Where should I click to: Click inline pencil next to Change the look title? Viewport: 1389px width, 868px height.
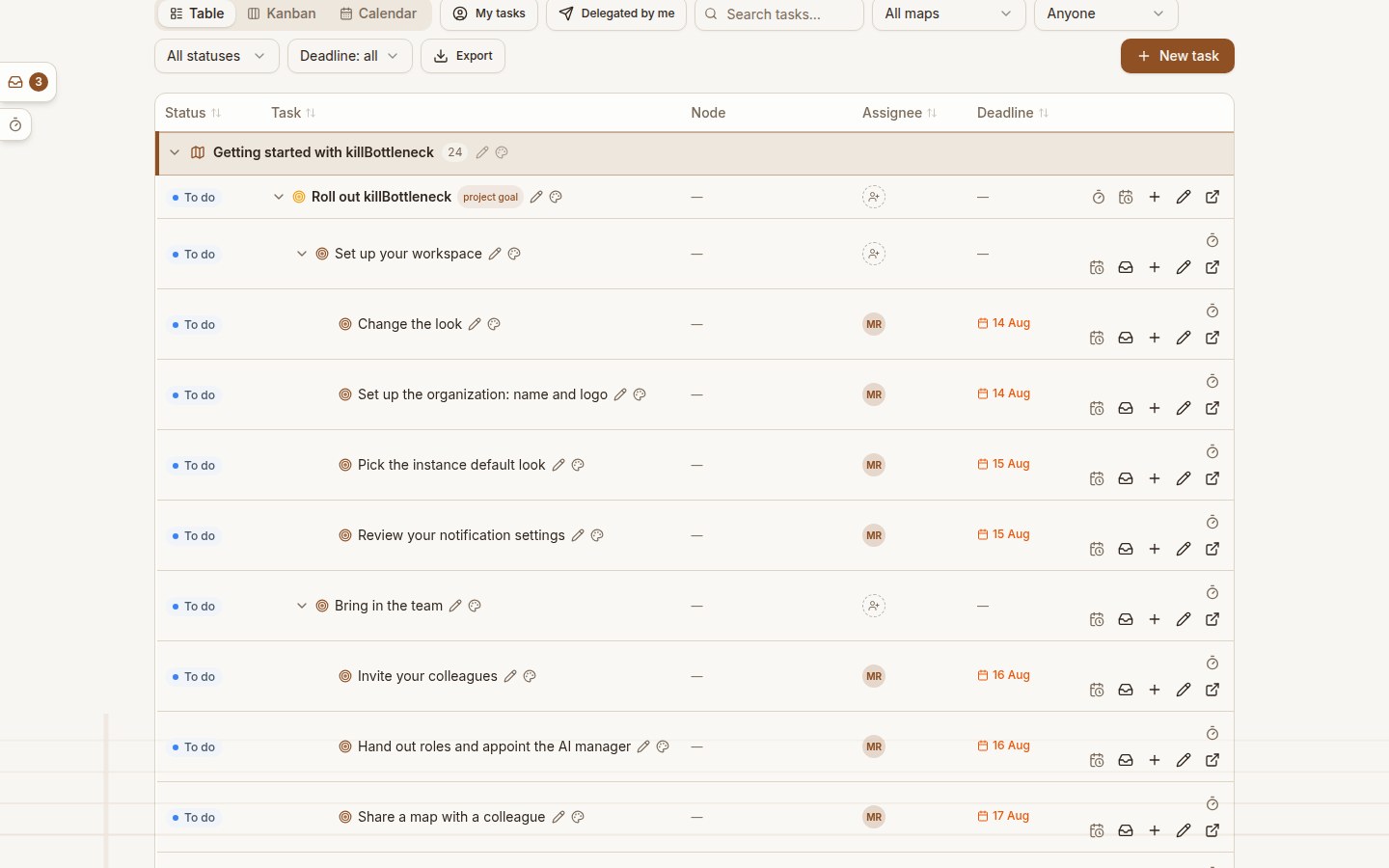coord(475,324)
